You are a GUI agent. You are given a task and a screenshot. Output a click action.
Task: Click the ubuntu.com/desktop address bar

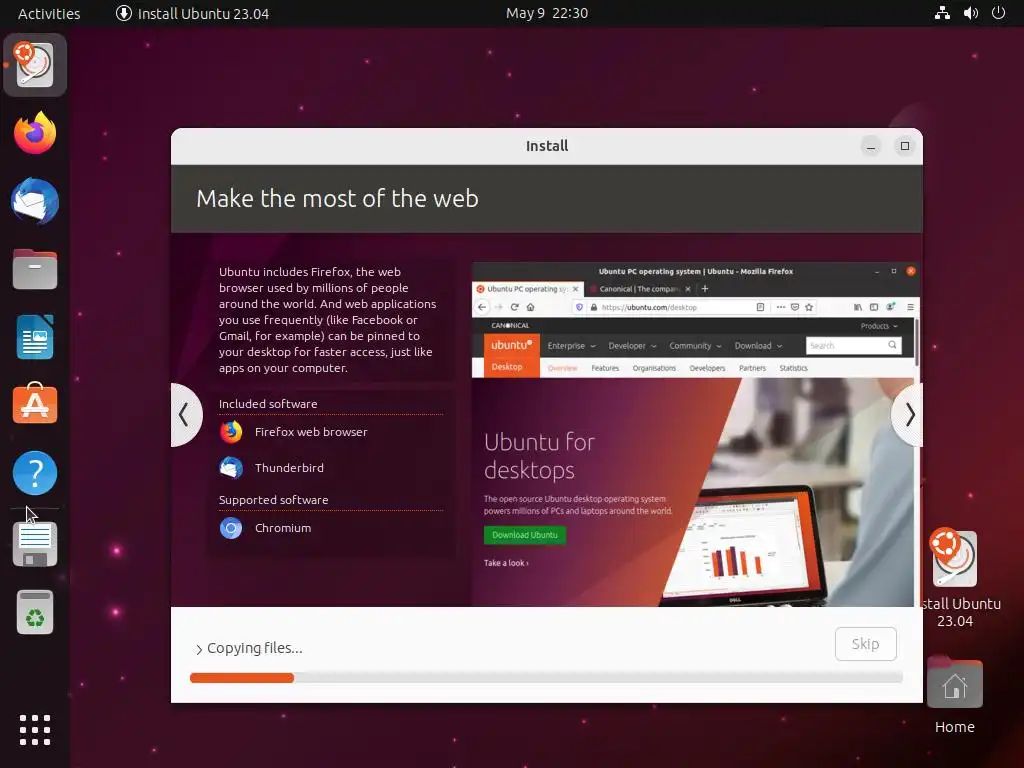tap(670, 307)
